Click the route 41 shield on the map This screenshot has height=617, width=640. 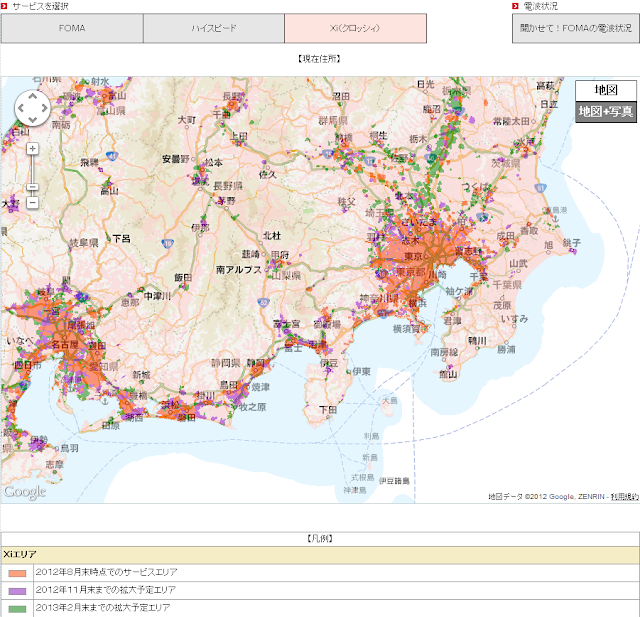[112, 155]
